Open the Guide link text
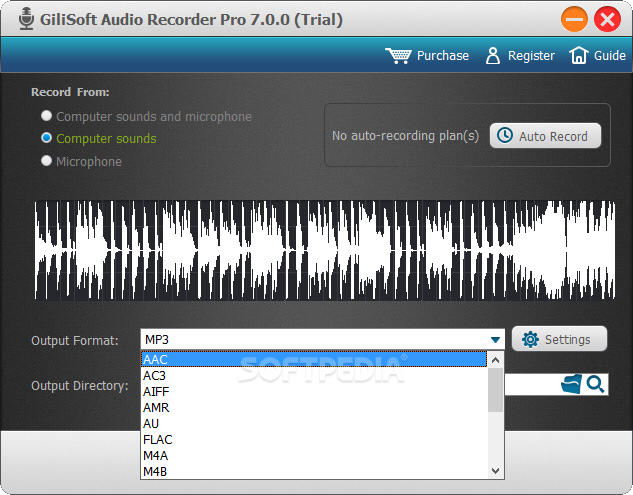The height and width of the screenshot is (495, 633). click(x=610, y=55)
